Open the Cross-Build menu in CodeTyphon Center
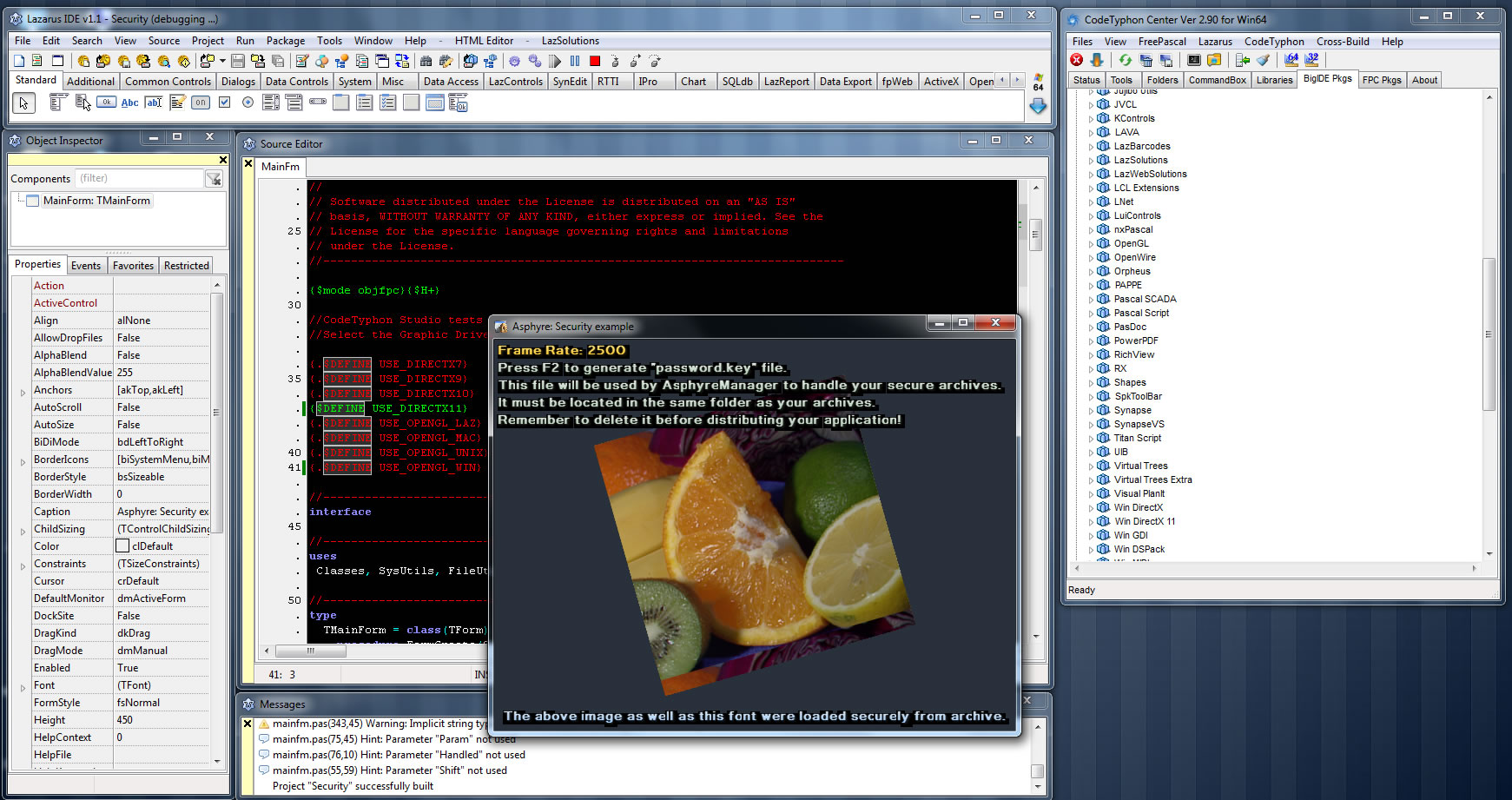 [x=1343, y=41]
